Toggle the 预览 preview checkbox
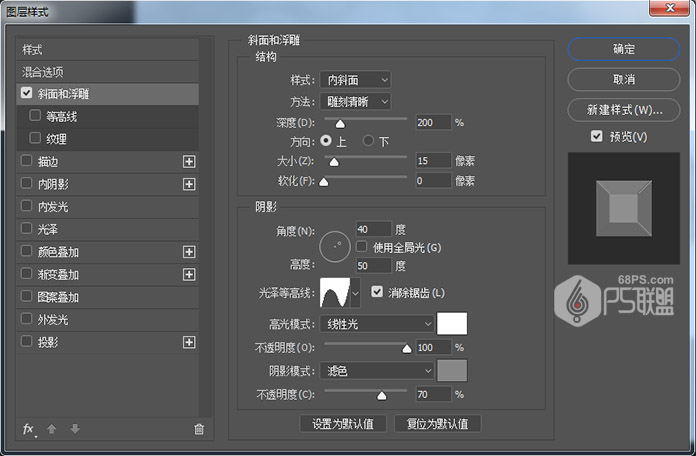Viewport: 696px width, 456px height. [597, 136]
